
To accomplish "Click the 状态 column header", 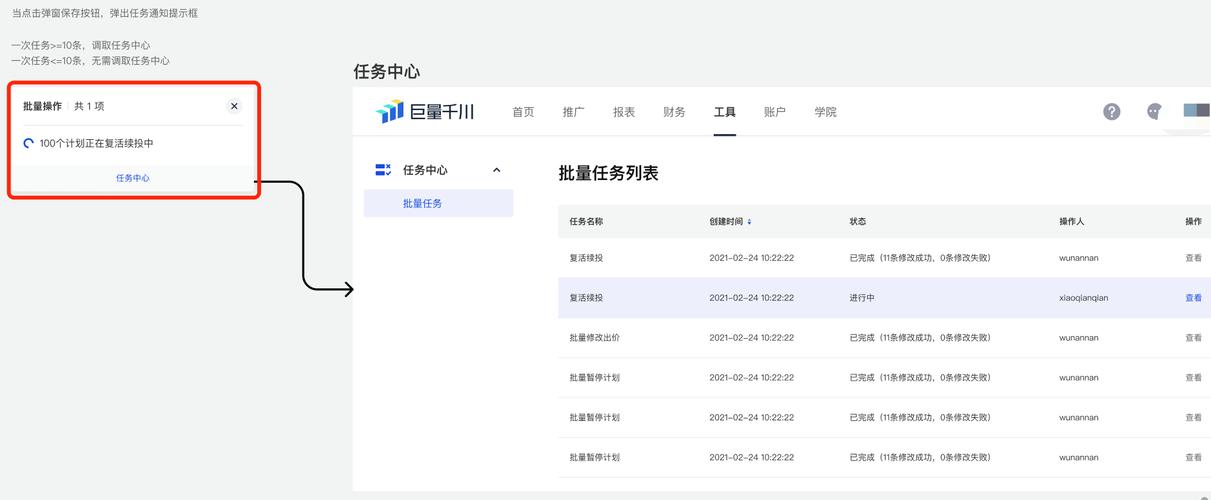I will click(x=858, y=222).
